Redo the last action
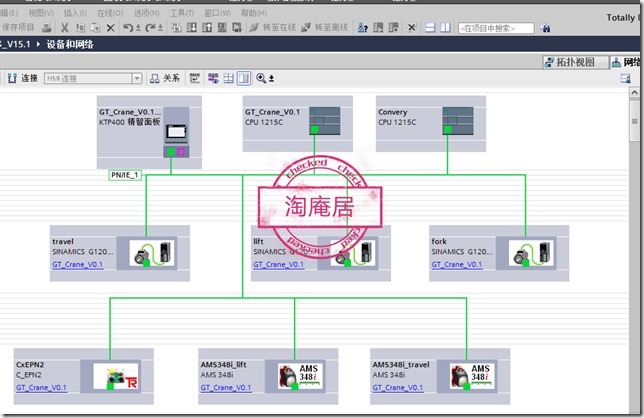 (150, 28)
